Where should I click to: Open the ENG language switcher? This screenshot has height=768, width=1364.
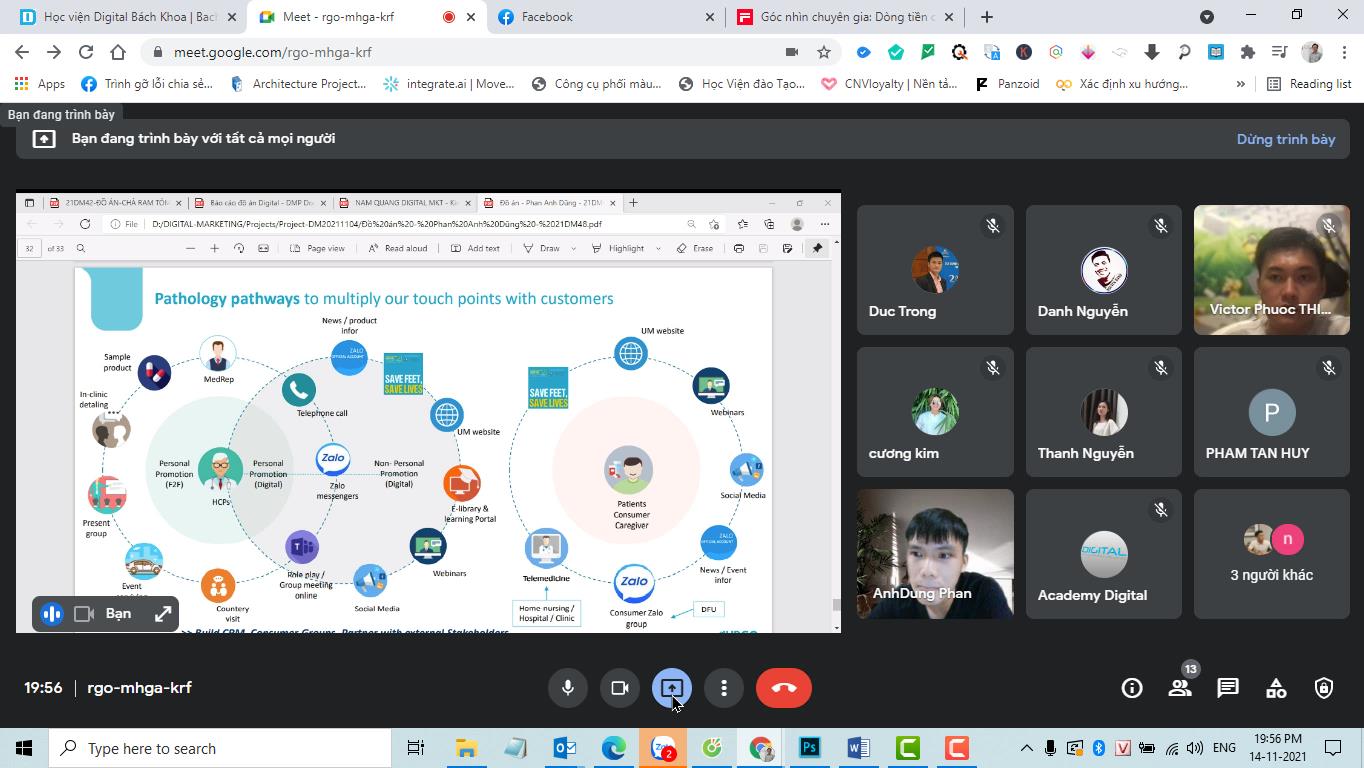pyautogui.click(x=1224, y=748)
